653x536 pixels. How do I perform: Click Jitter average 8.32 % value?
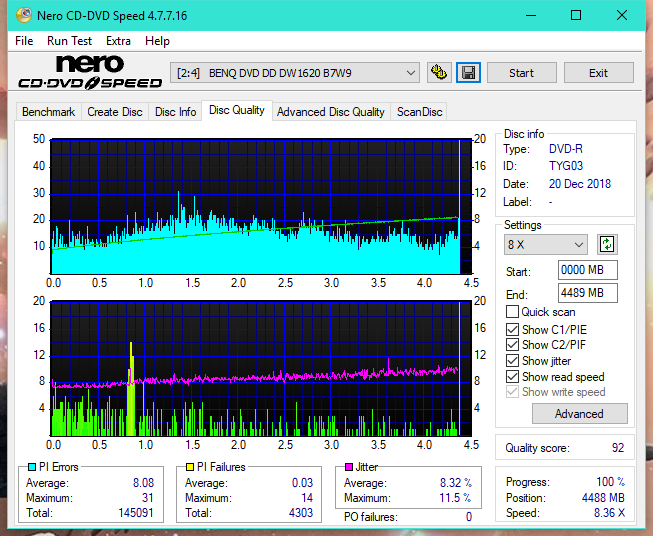tap(456, 483)
